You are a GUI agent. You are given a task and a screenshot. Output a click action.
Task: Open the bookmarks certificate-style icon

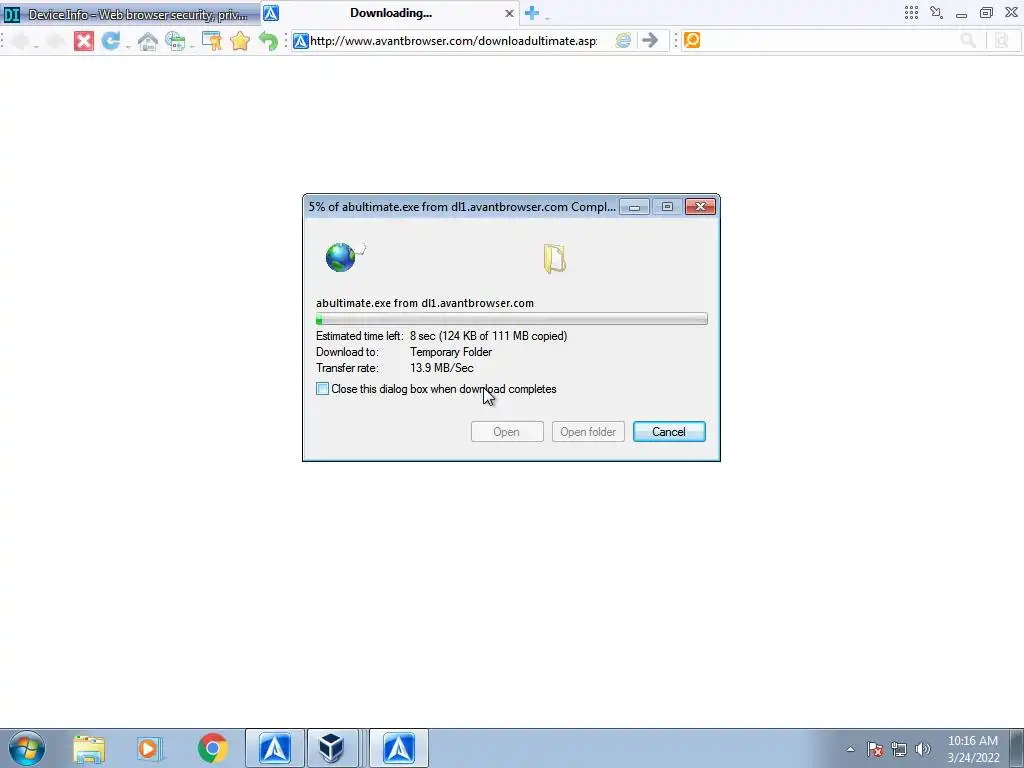coord(212,41)
